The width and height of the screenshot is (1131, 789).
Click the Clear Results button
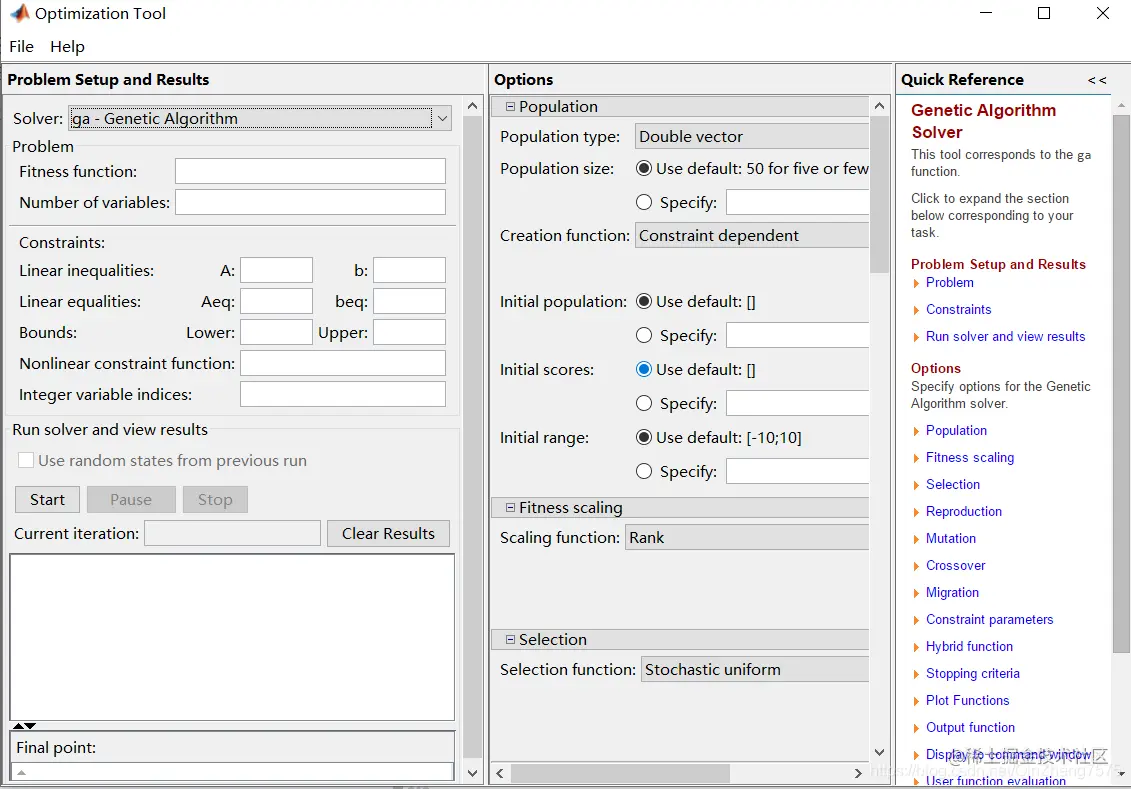(388, 534)
